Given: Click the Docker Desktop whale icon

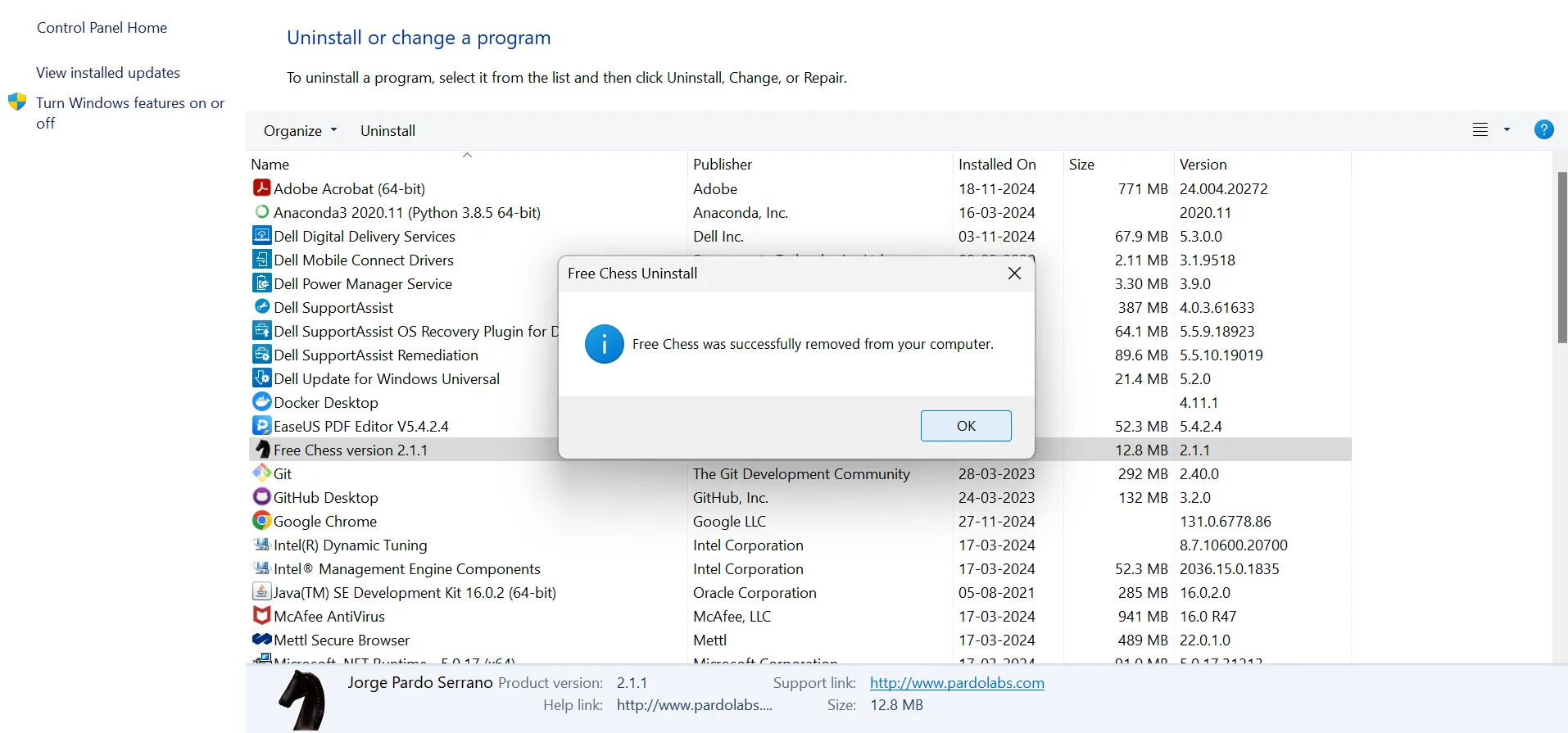Looking at the screenshot, I should pyautogui.click(x=261, y=401).
